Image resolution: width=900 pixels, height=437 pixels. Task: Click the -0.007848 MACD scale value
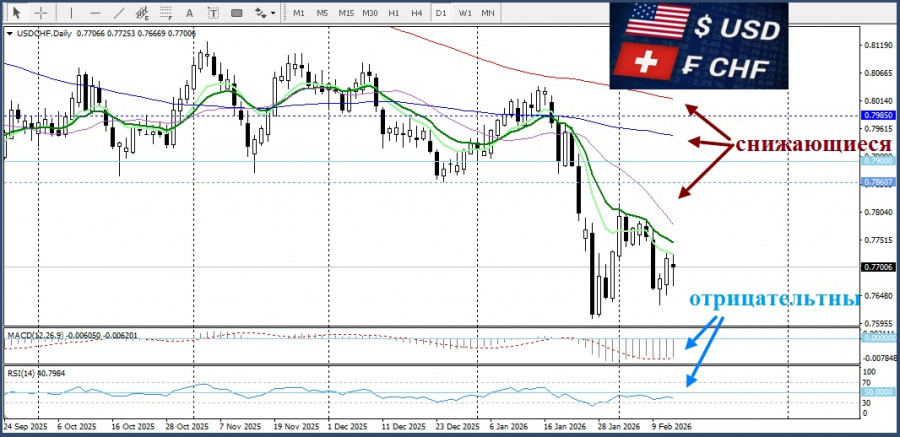point(879,358)
